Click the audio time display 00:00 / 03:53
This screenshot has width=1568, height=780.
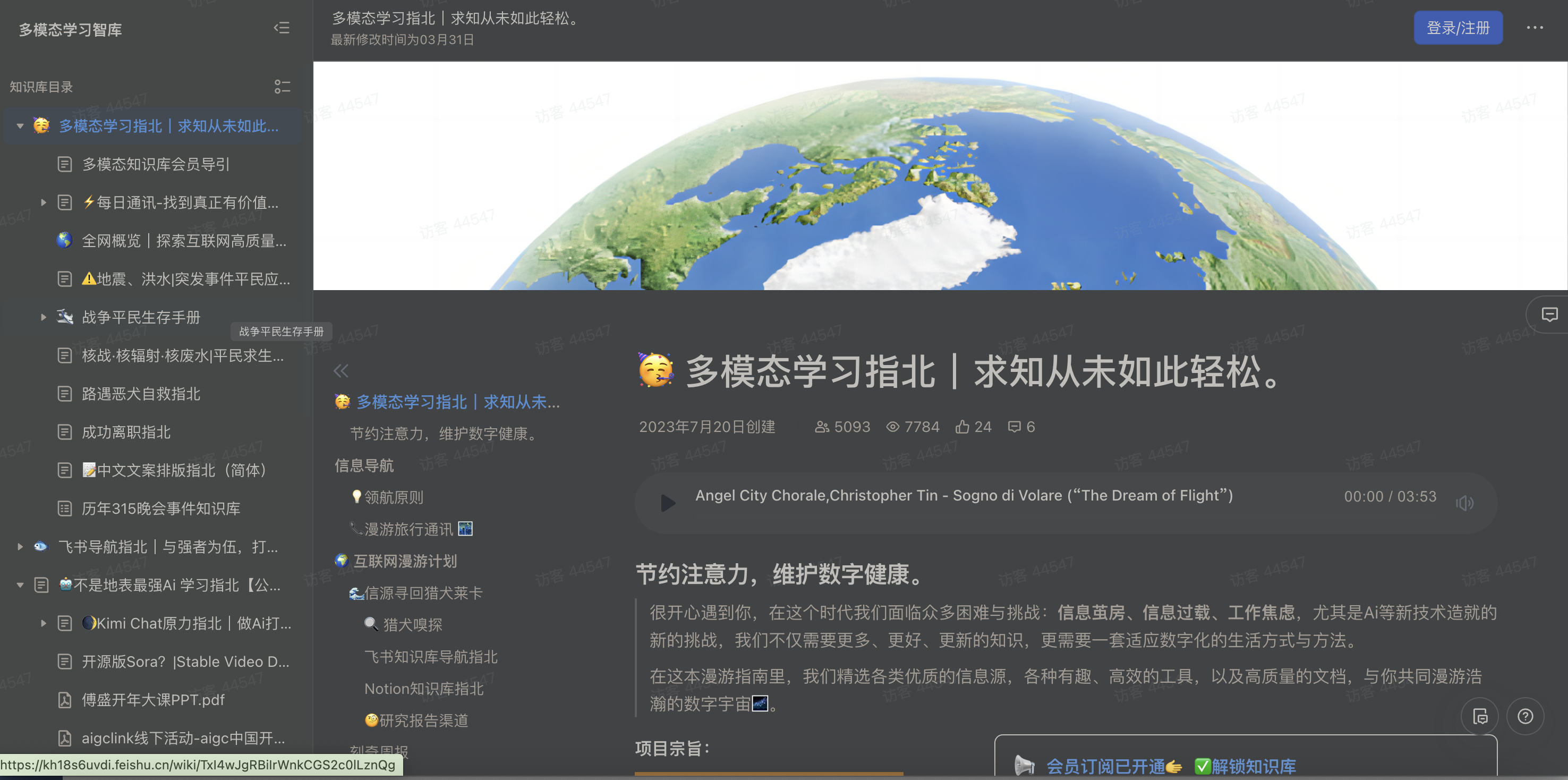[x=1390, y=496]
